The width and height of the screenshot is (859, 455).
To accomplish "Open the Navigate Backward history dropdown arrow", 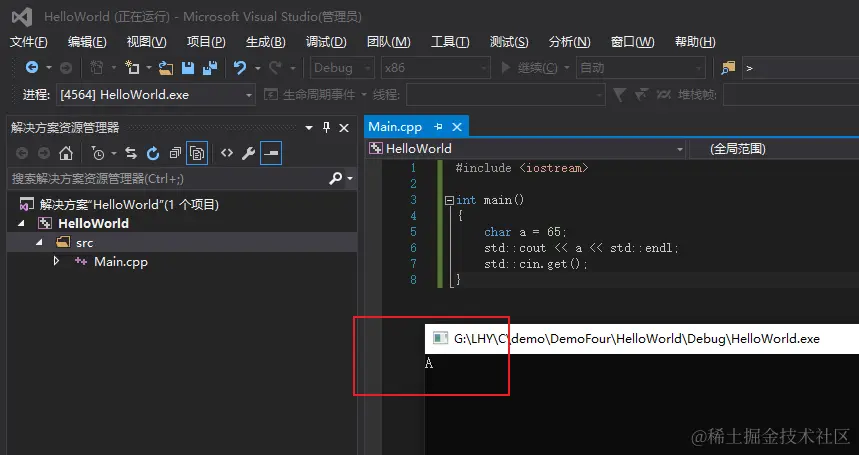I will (49, 68).
